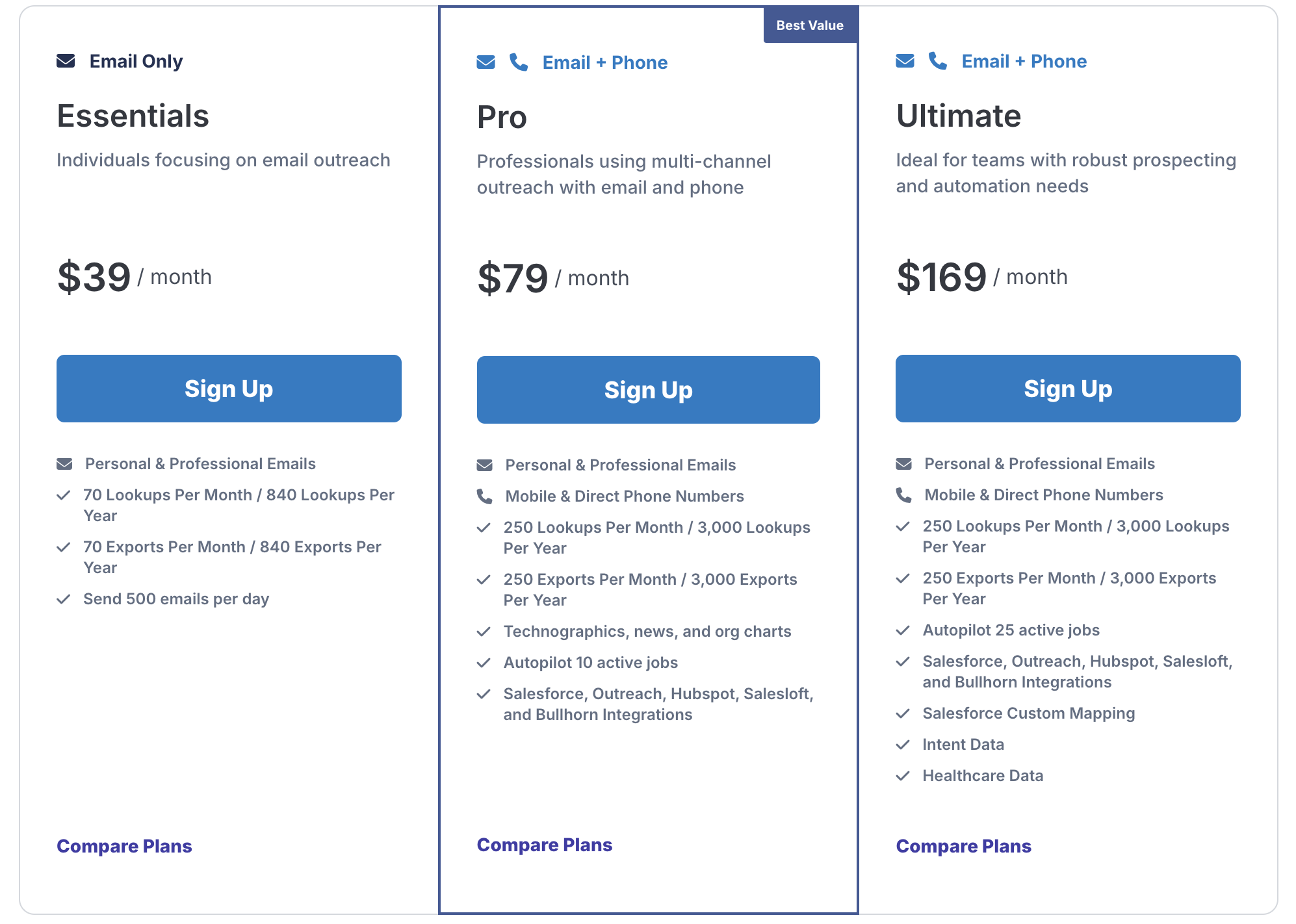Sign up for the Ultimate plan
The image size is (1296, 924).
coord(1067,389)
